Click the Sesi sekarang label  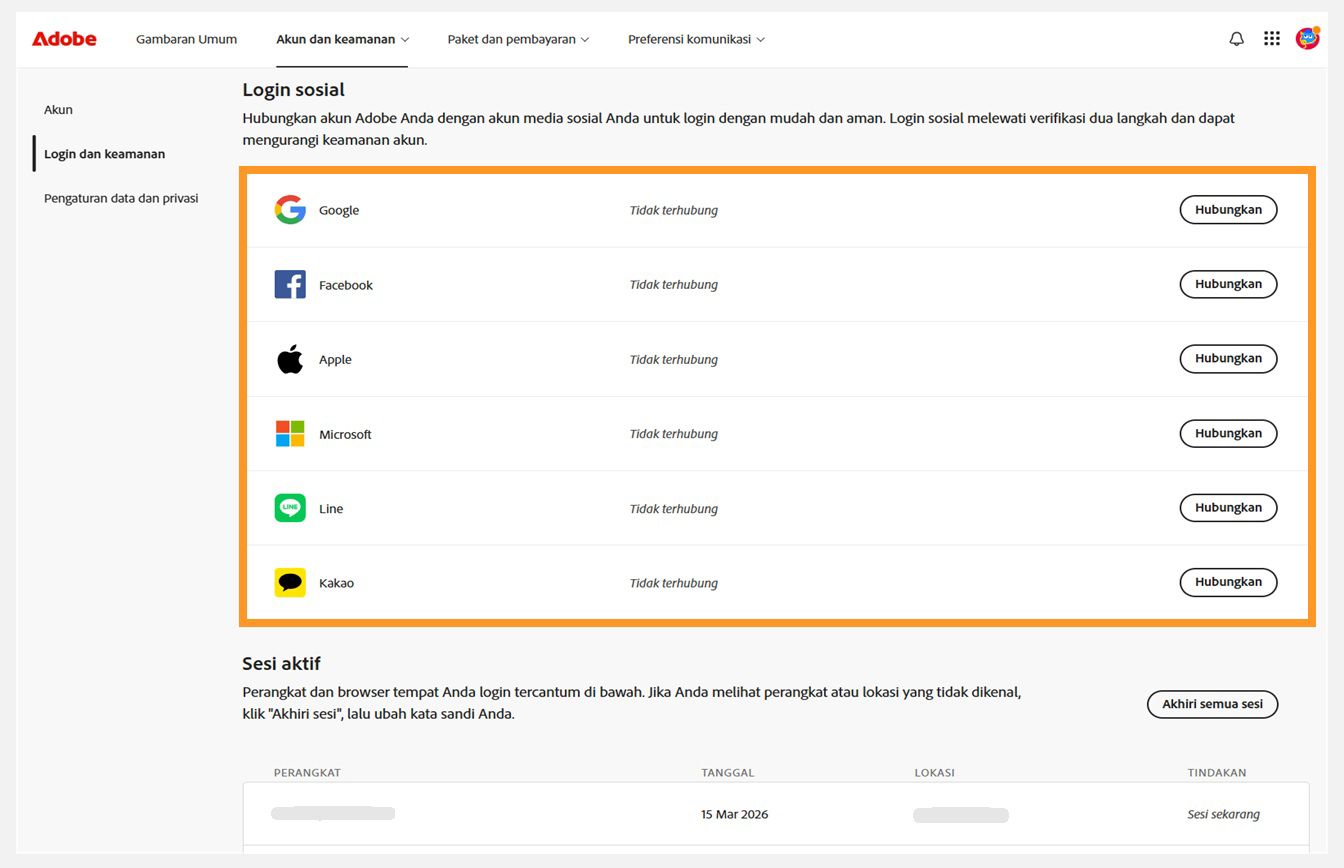1223,814
